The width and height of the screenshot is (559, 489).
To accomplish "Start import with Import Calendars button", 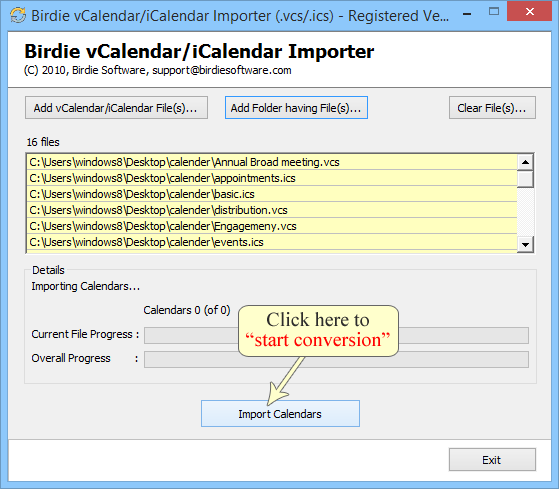I will point(280,413).
